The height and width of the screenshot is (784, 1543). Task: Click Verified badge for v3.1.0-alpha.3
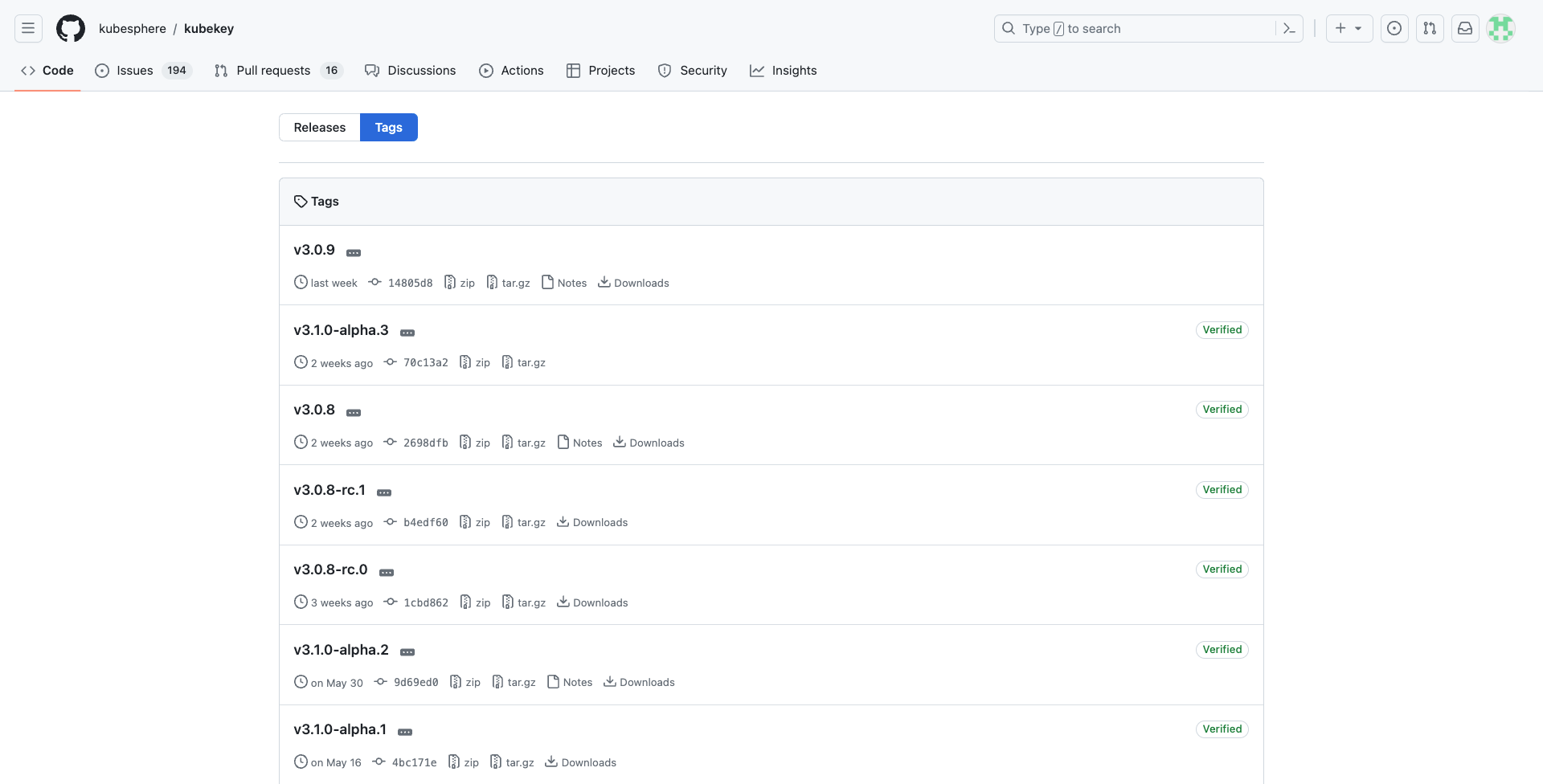click(x=1222, y=330)
